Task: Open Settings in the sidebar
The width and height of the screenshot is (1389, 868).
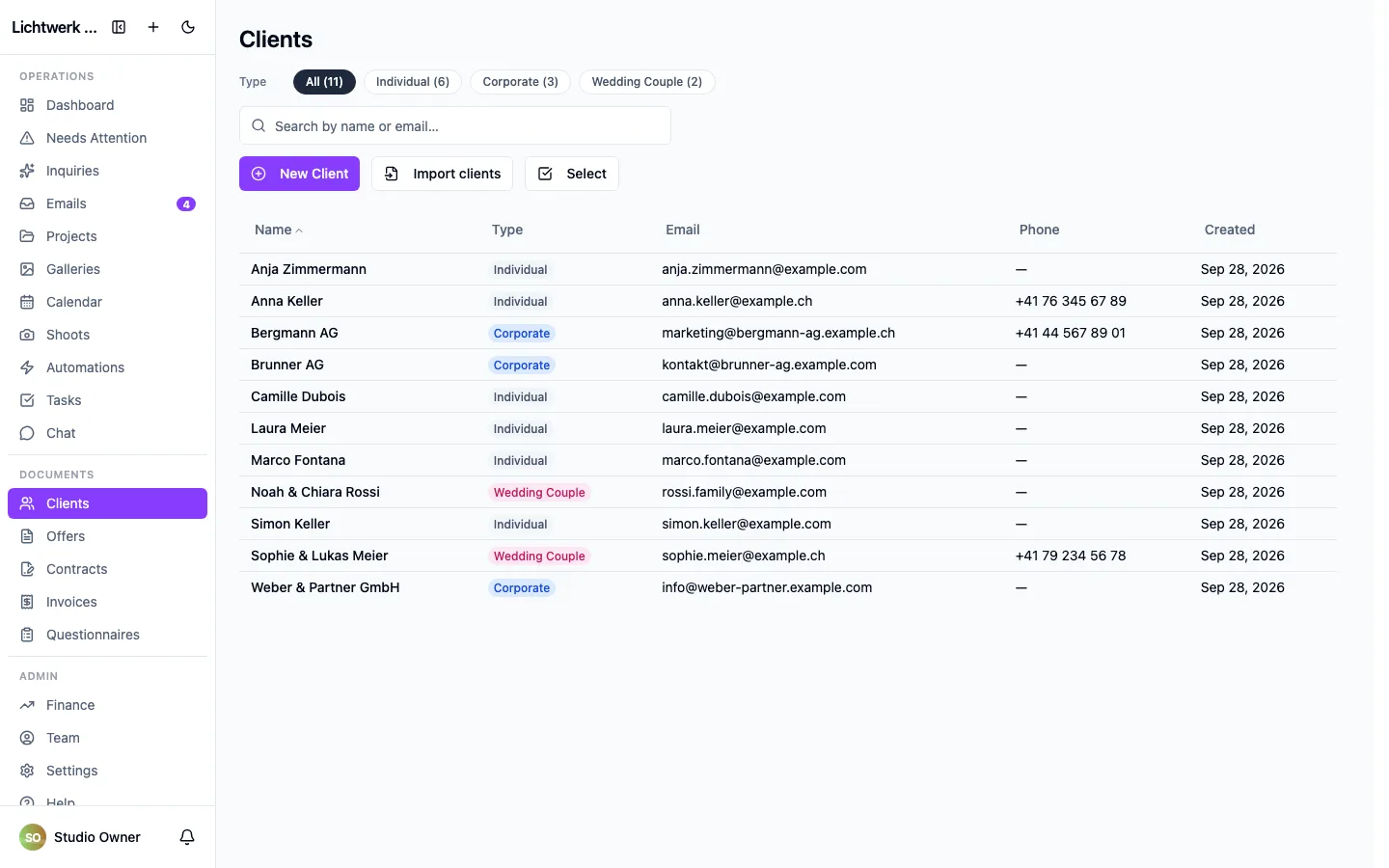Action: coord(107,771)
